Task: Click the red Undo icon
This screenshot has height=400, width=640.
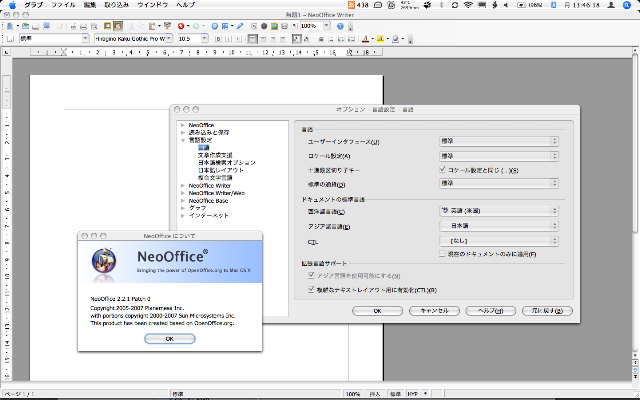Action: 181,26
